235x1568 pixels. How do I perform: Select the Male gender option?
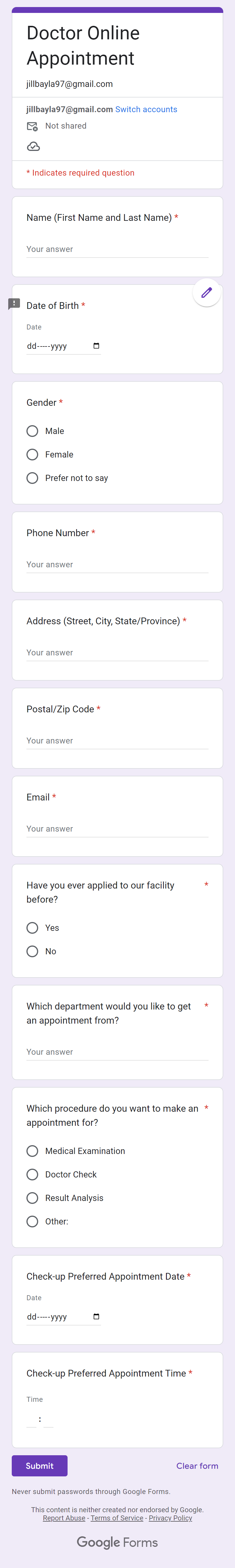tap(32, 431)
